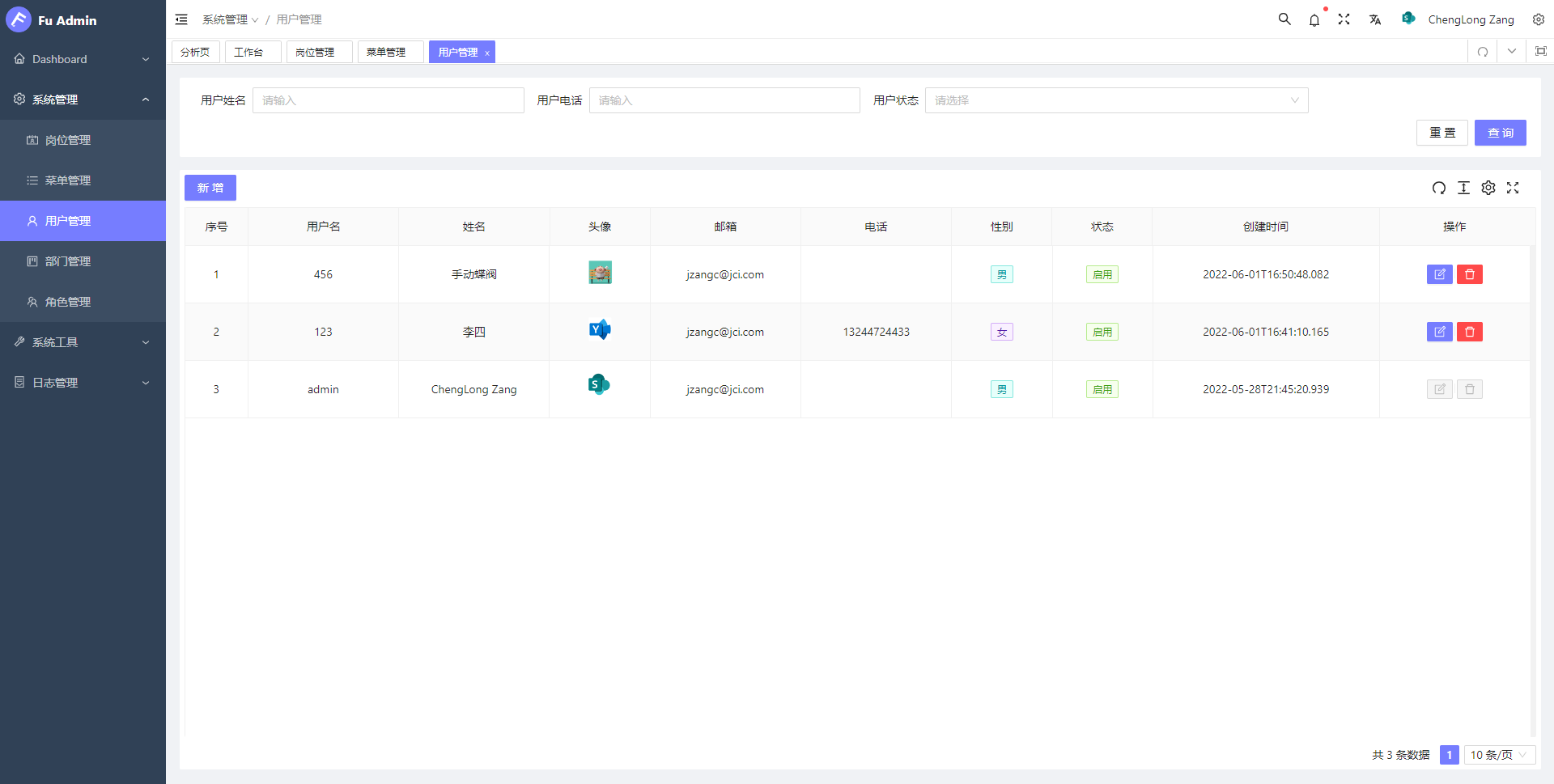Switch to the 工作台 tab

click(x=253, y=52)
